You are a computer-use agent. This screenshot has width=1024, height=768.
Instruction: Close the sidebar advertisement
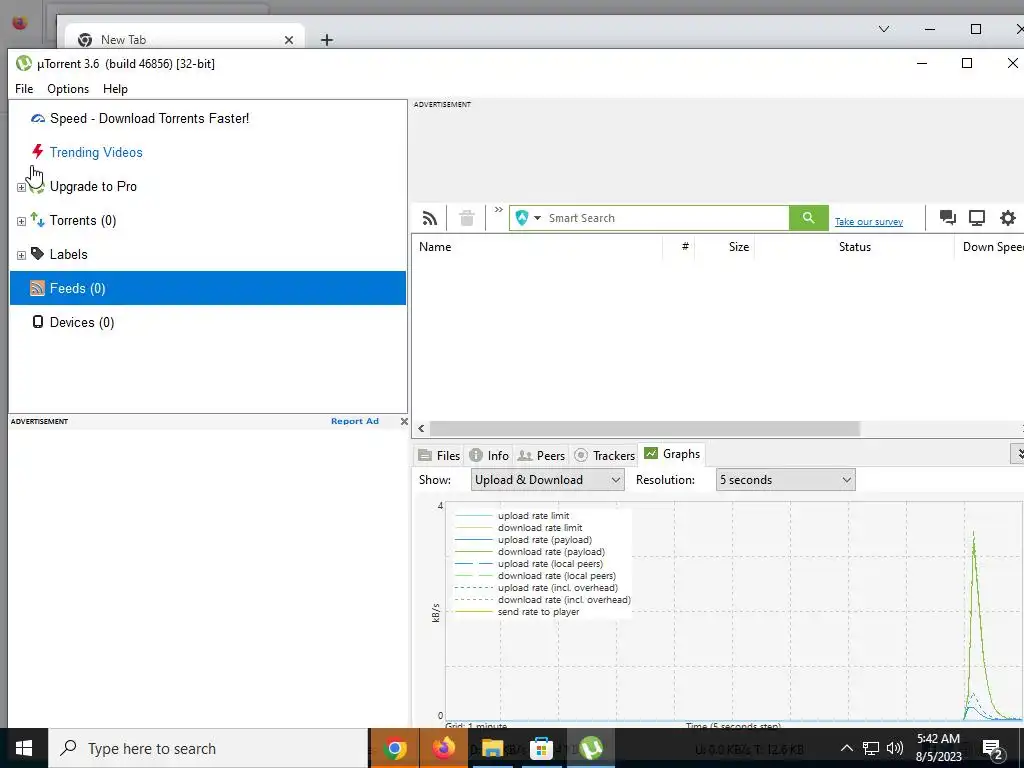pyautogui.click(x=404, y=421)
